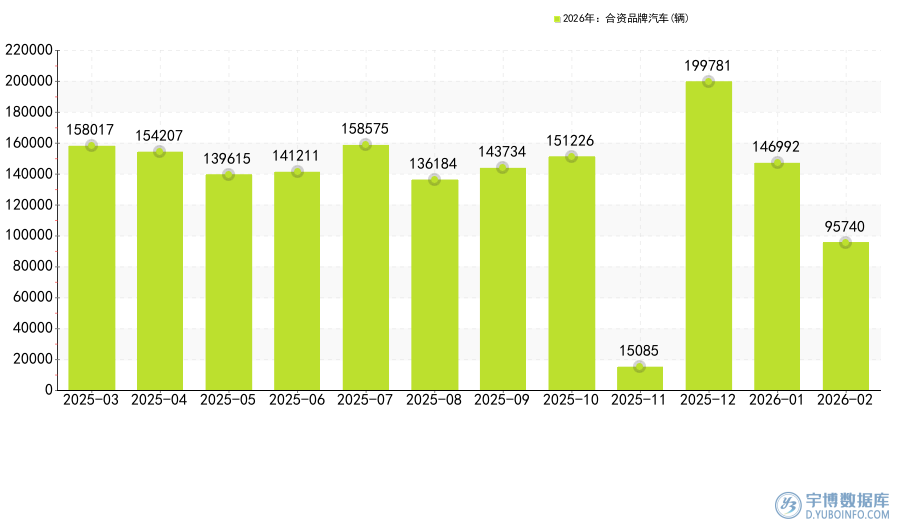Click the 2025-03 bar data point marker
This screenshot has height=530, width=900.
91,146
